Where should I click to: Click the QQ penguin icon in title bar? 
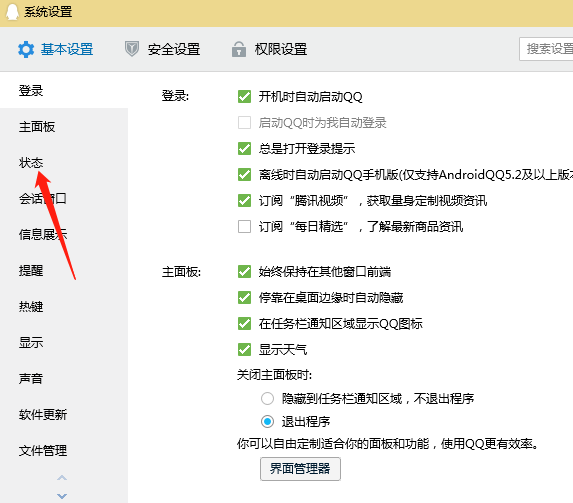click(x=12, y=12)
